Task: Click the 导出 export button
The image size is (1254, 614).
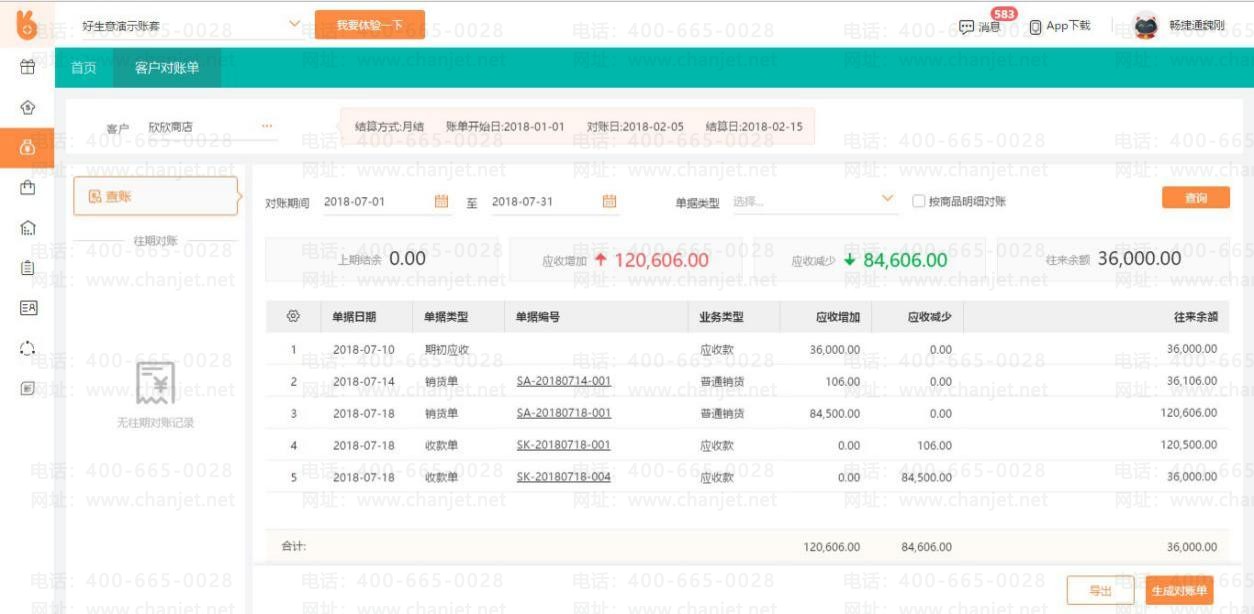Action: click(x=1100, y=591)
